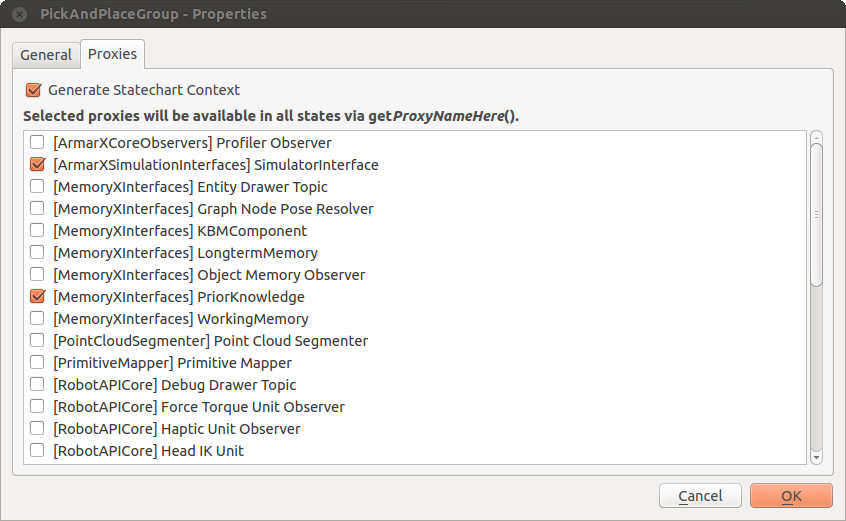Uncheck Generate Statechart Context
Image resolution: width=846 pixels, height=521 pixels.
(33, 90)
